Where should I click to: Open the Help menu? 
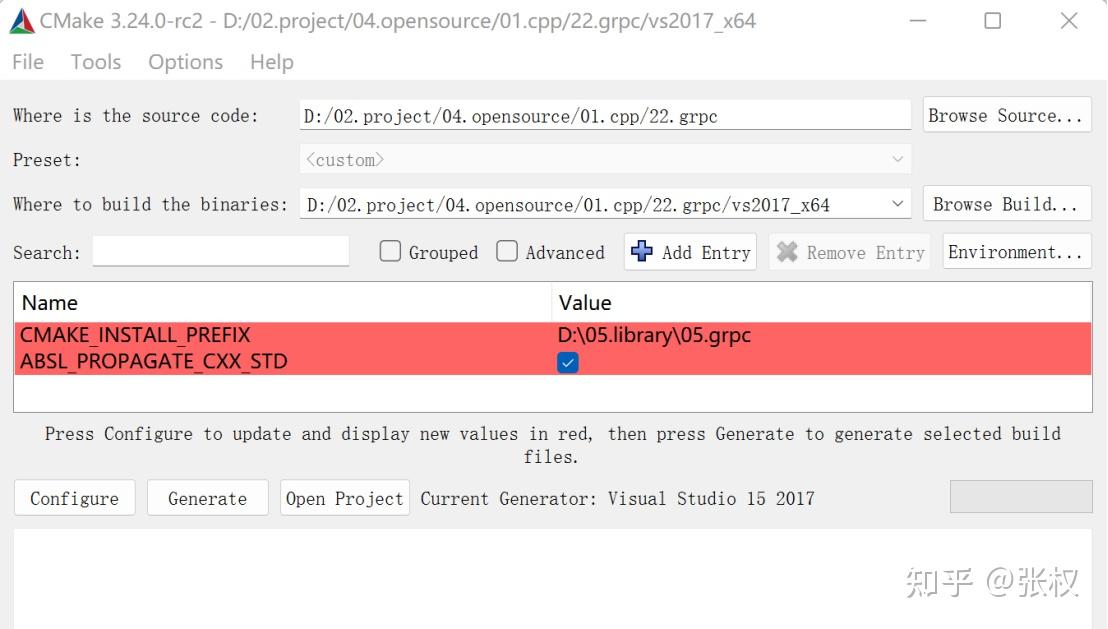click(271, 62)
